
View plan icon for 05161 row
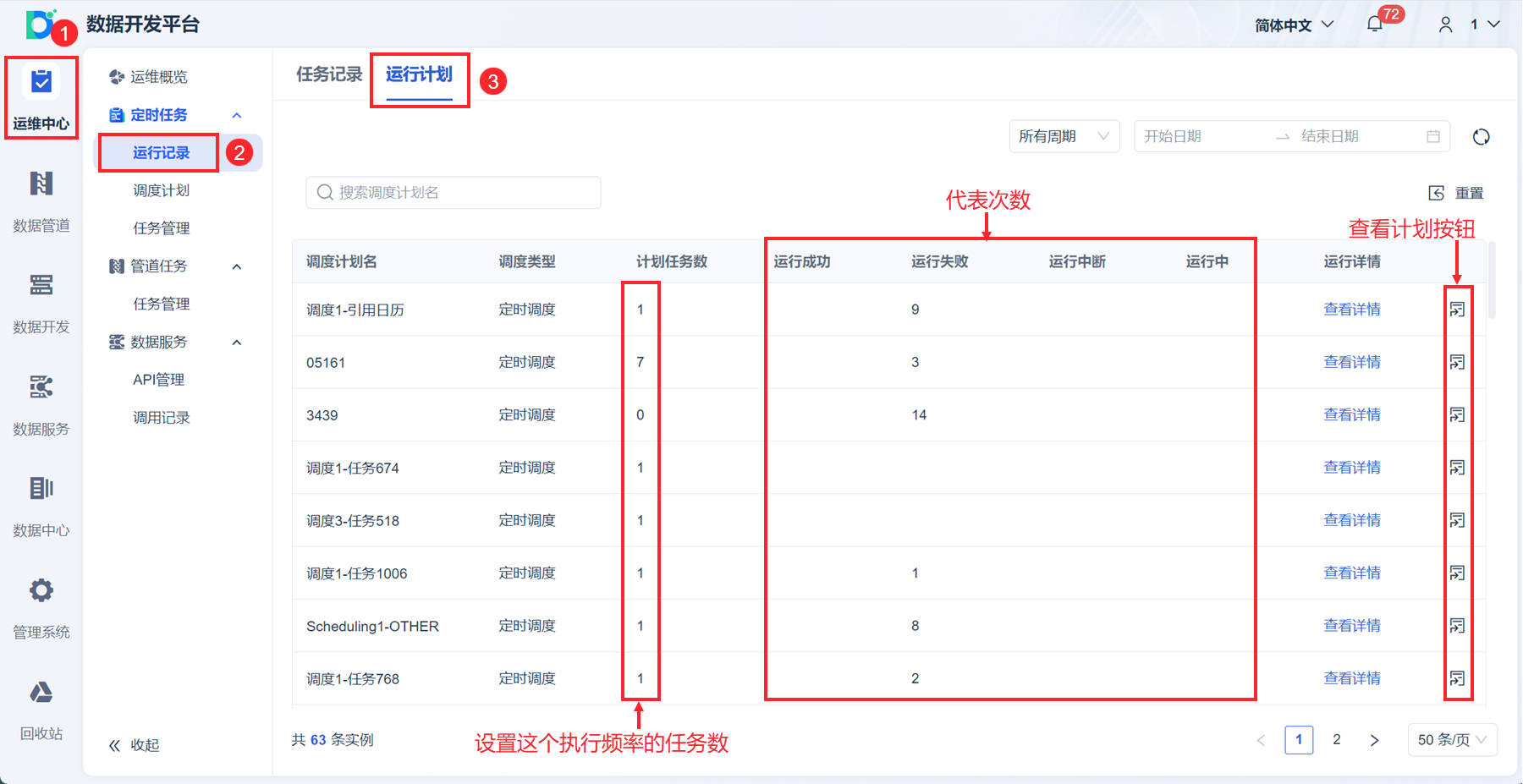tap(1457, 362)
